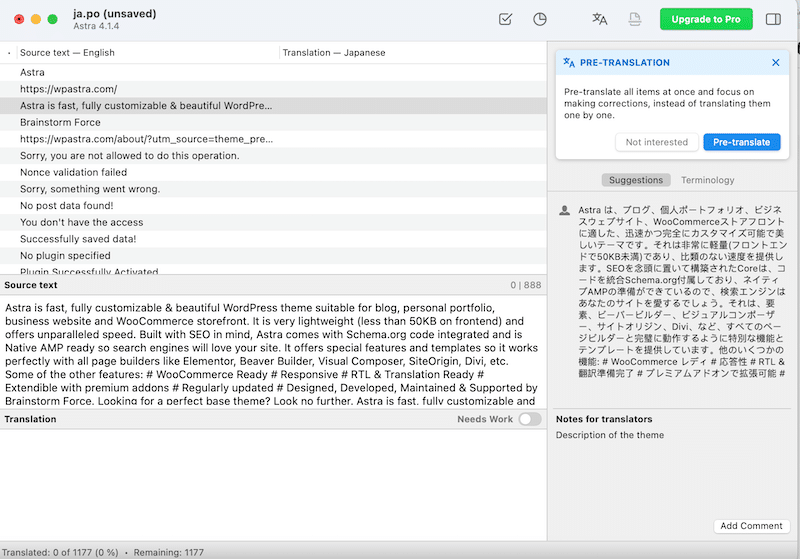The width and height of the screenshot is (800, 559).
Task: Click the 'Remaining: 1177' status text
Action: 168,552
